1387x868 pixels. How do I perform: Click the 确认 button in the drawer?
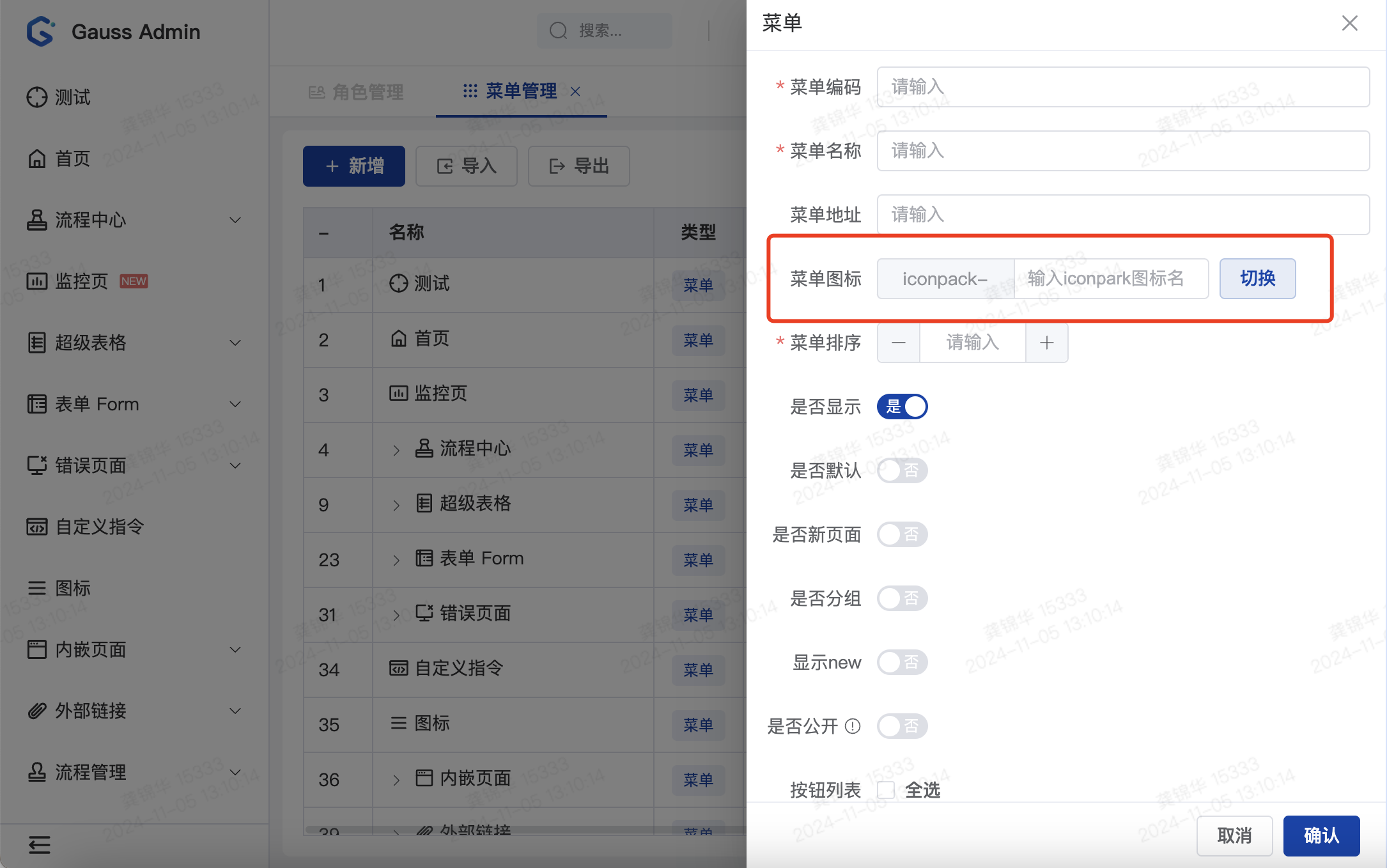1321,835
